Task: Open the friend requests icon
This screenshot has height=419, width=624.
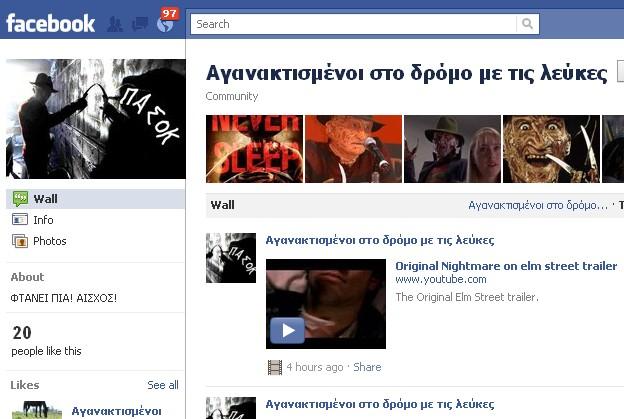Action: pyautogui.click(x=115, y=24)
